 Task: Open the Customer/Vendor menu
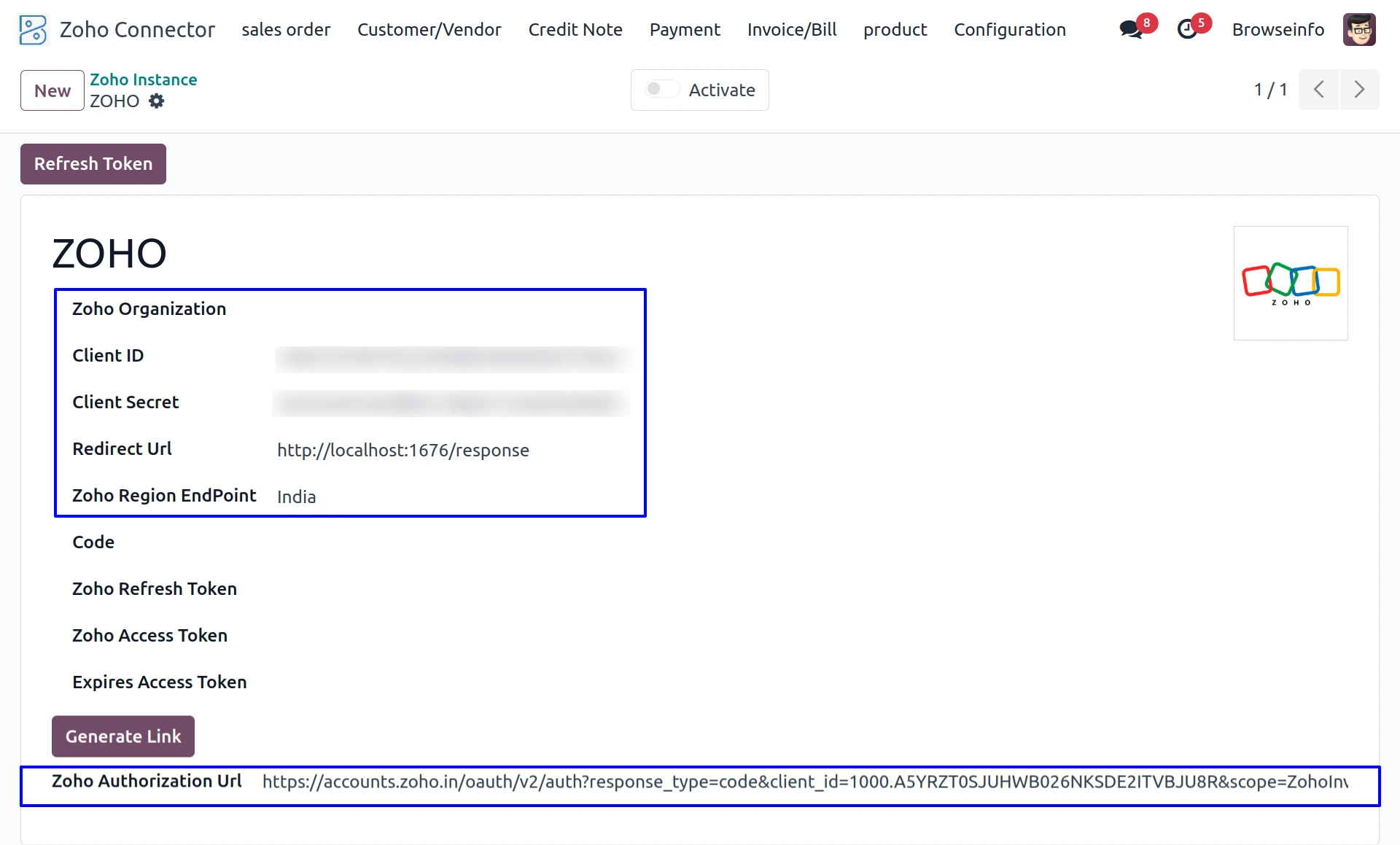[429, 30]
